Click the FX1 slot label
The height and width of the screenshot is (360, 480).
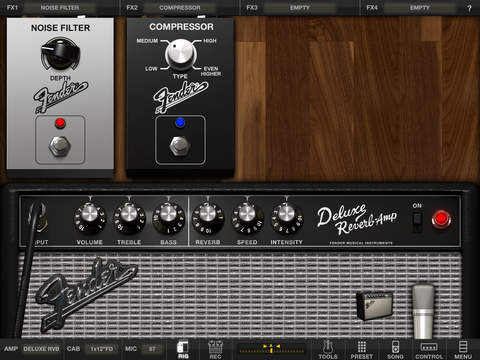pyautogui.click(x=12, y=7)
